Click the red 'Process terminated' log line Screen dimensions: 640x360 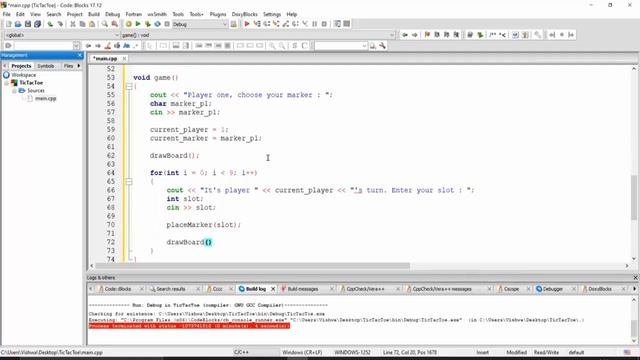coord(189,326)
